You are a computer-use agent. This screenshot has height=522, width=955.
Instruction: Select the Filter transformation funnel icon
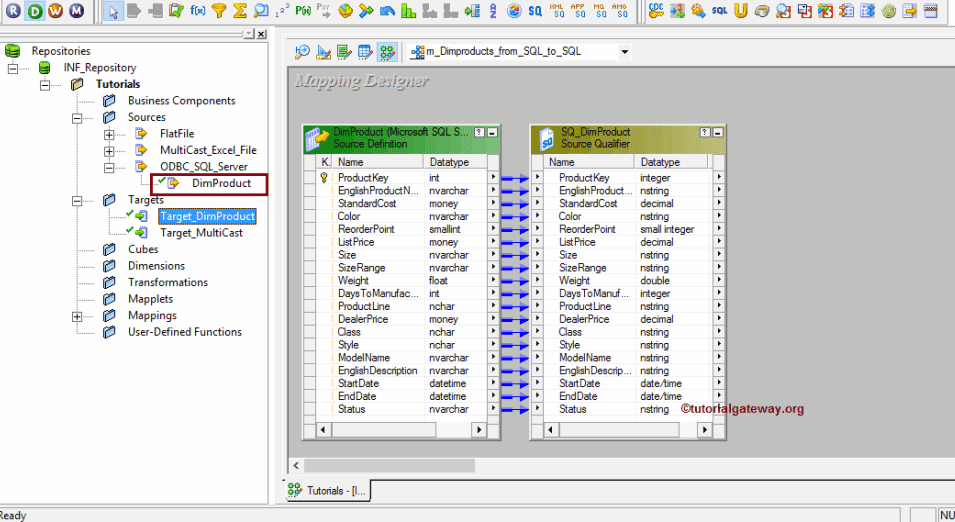219,11
